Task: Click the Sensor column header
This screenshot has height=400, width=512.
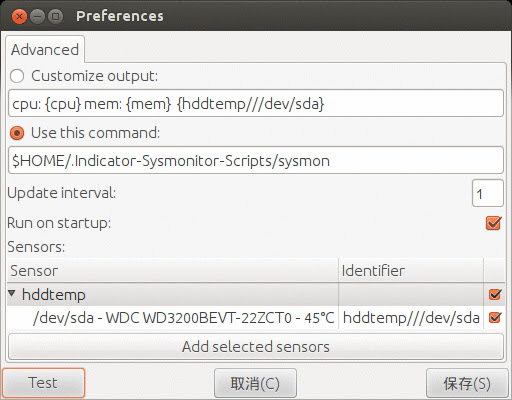Action: point(173,270)
